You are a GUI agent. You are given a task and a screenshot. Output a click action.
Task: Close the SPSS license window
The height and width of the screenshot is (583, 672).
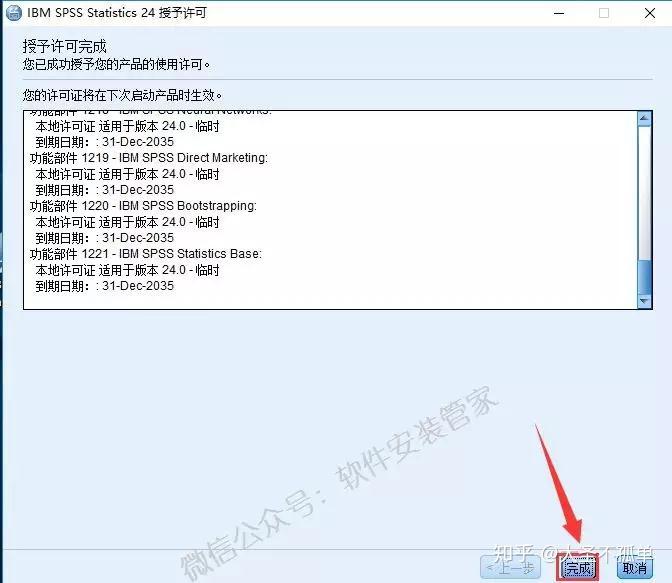pyautogui.click(x=650, y=13)
